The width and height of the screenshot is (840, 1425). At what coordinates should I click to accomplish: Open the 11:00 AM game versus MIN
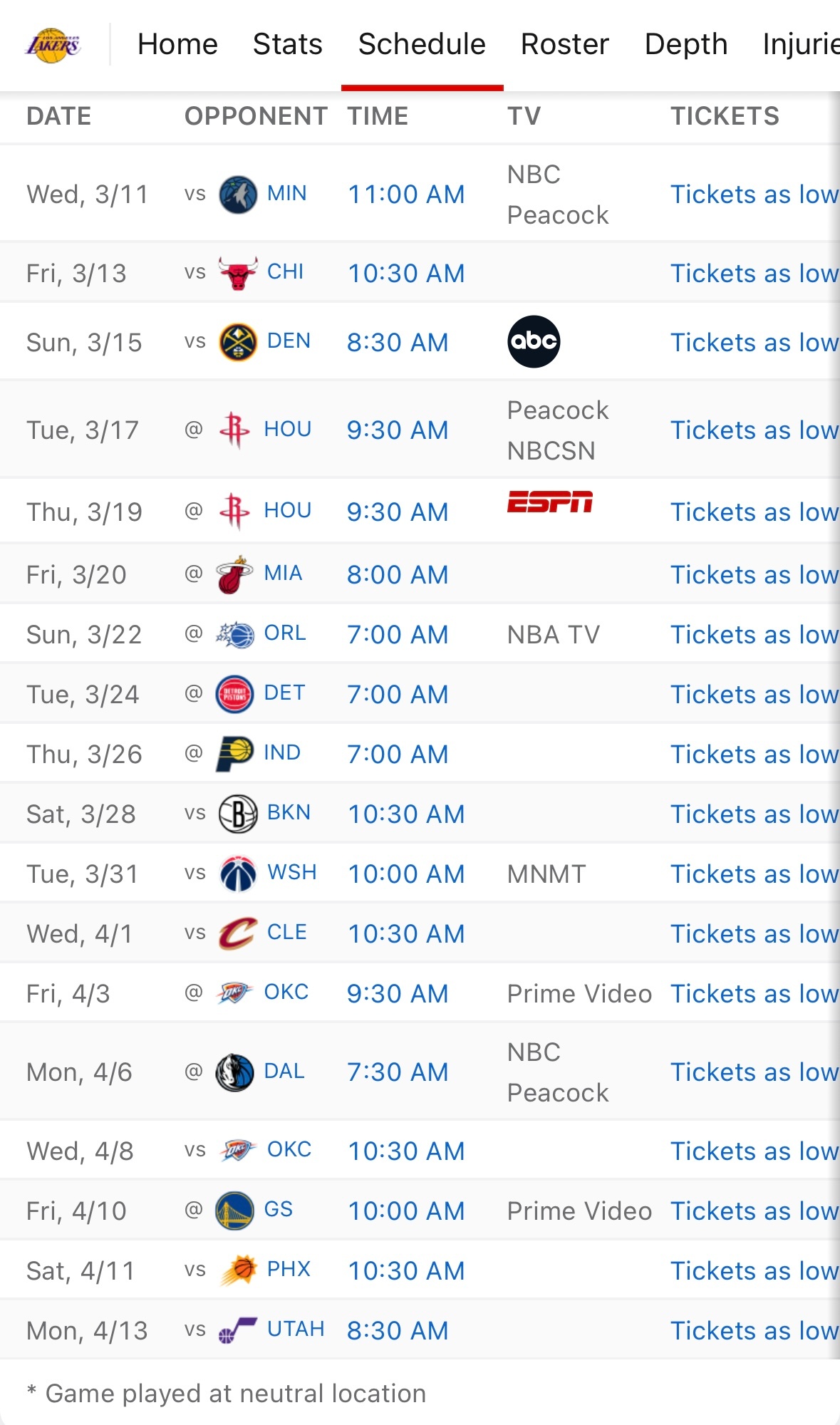406,195
